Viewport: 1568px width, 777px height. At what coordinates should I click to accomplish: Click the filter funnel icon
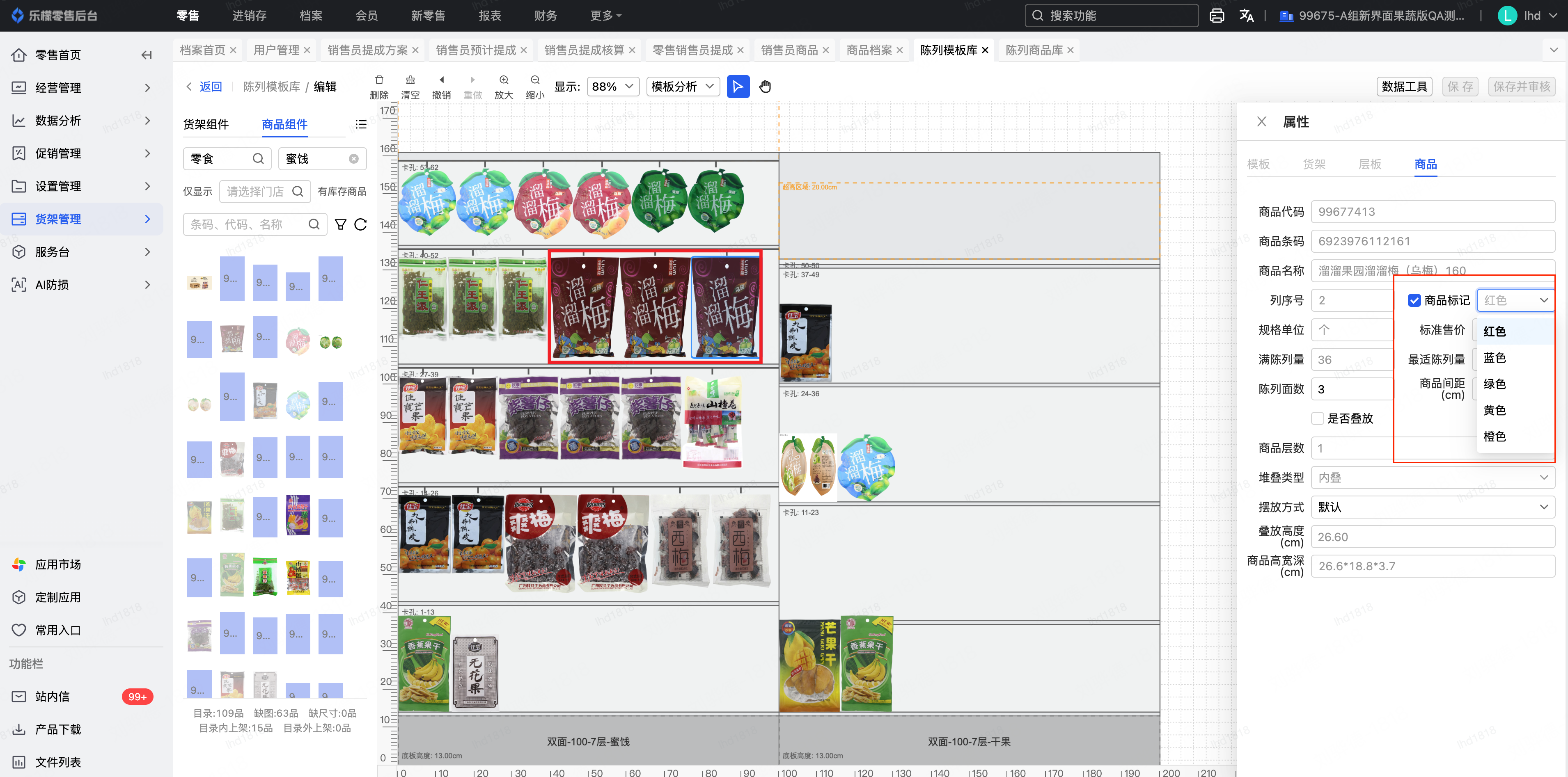pyautogui.click(x=340, y=224)
